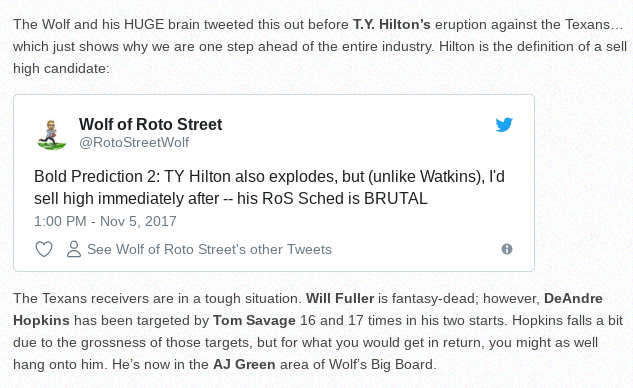This screenshot has height=388, width=633.
Task: Click the Texans receivers paragraph text
Action: point(318,331)
